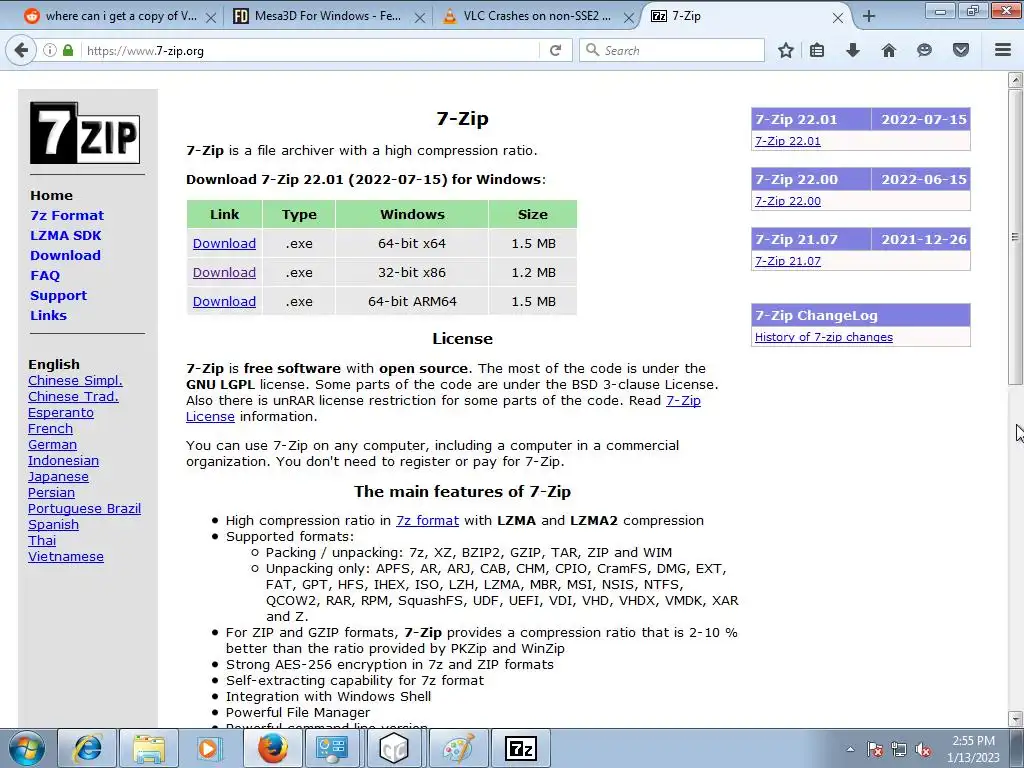Open 7z Format sidebar link

[x=67, y=216]
